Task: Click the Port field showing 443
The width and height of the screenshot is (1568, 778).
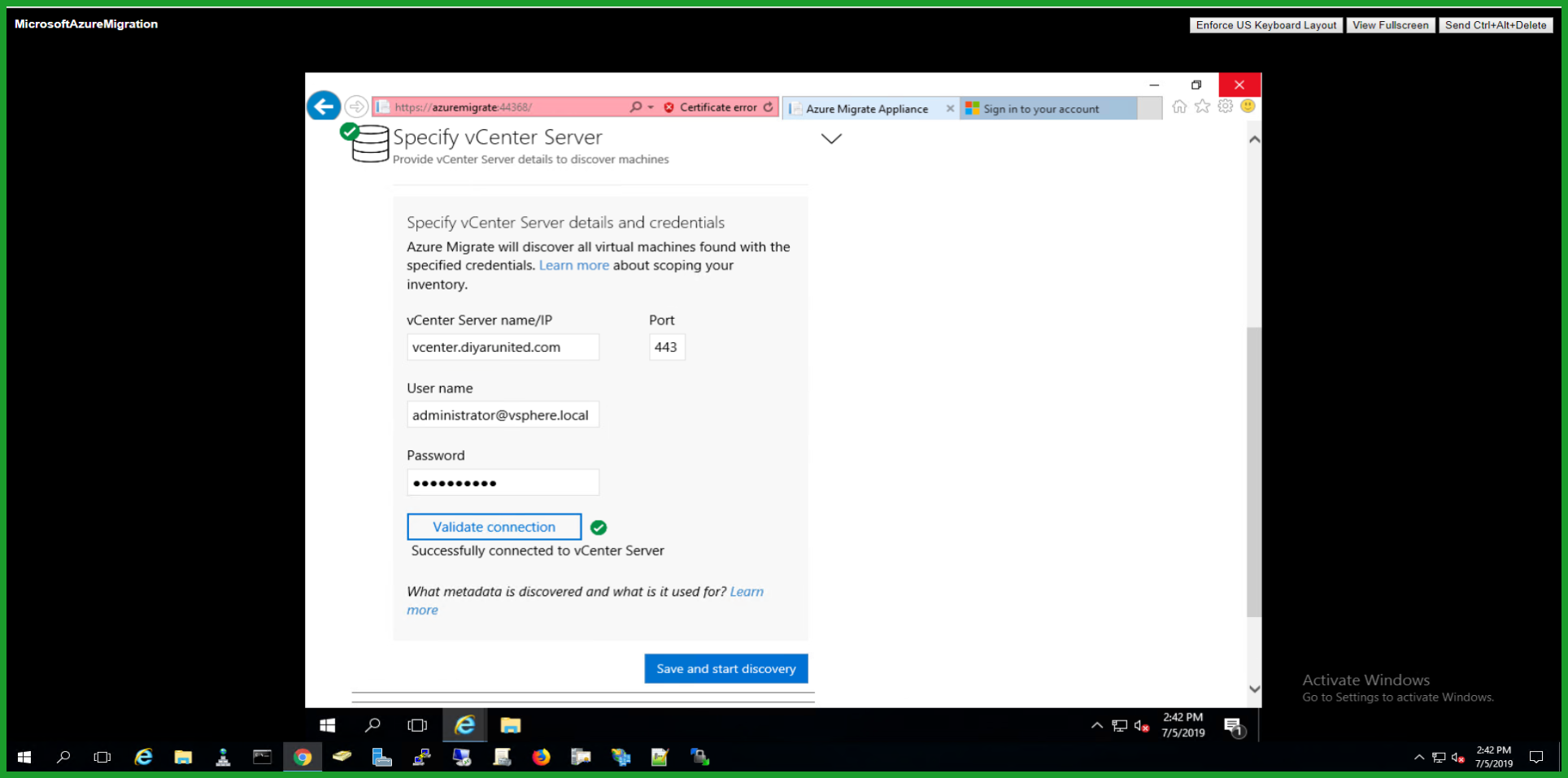Action: pyautogui.click(x=667, y=347)
